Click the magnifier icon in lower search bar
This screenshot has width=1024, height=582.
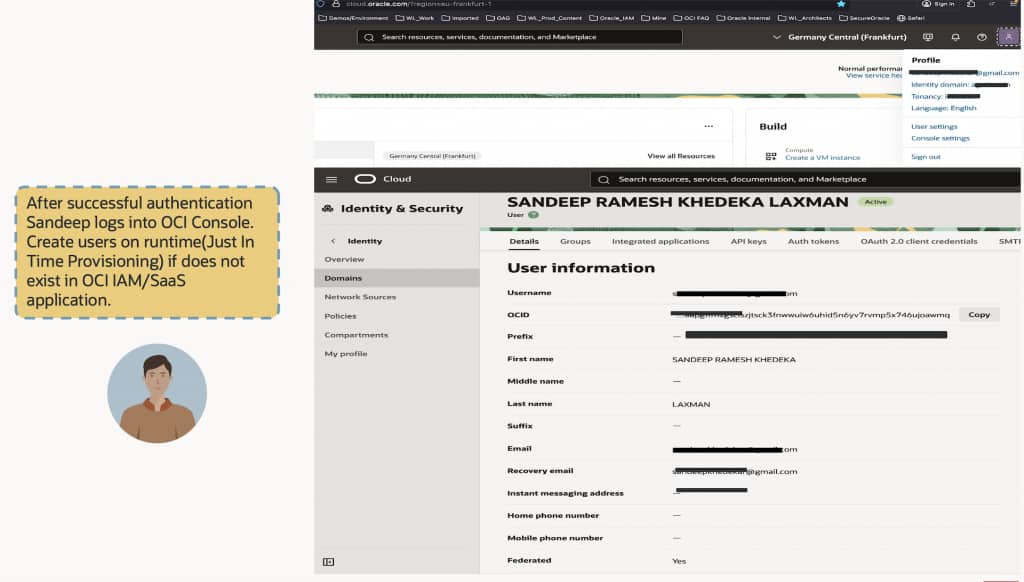pos(604,180)
